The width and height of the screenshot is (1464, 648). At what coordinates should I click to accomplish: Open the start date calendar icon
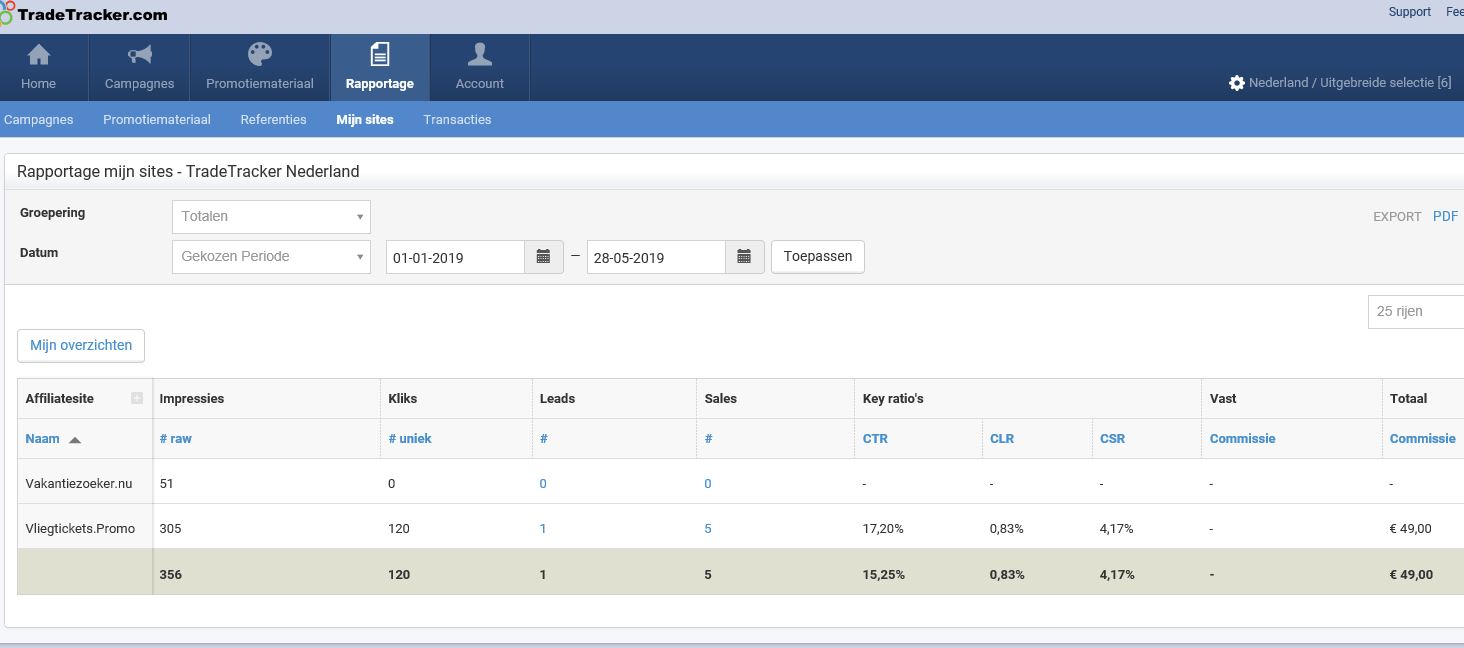pyautogui.click(x=544, y=257)
